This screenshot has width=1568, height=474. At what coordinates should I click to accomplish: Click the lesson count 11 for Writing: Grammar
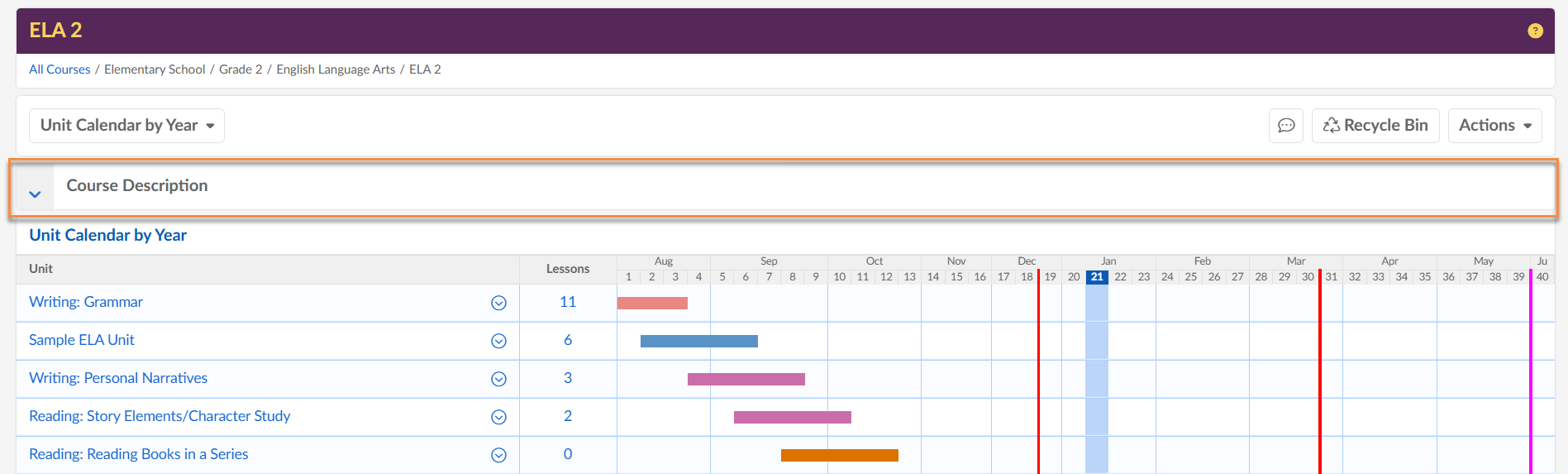pyautogui.click(x=568, y=302)
